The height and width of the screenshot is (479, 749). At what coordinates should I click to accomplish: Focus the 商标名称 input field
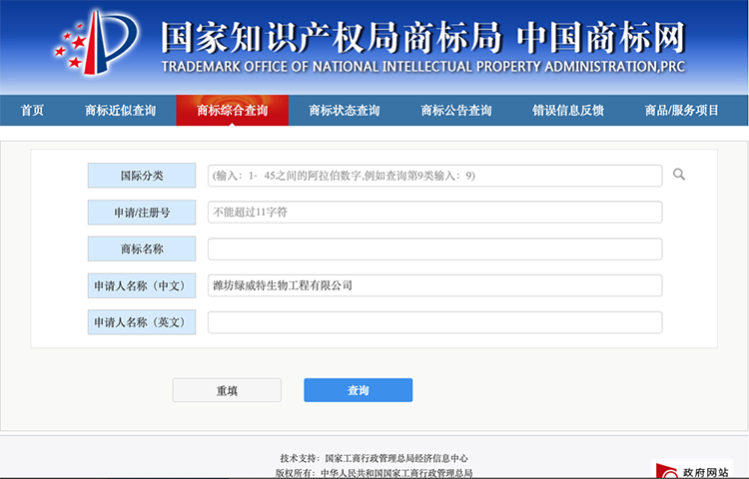coord(435,249)
